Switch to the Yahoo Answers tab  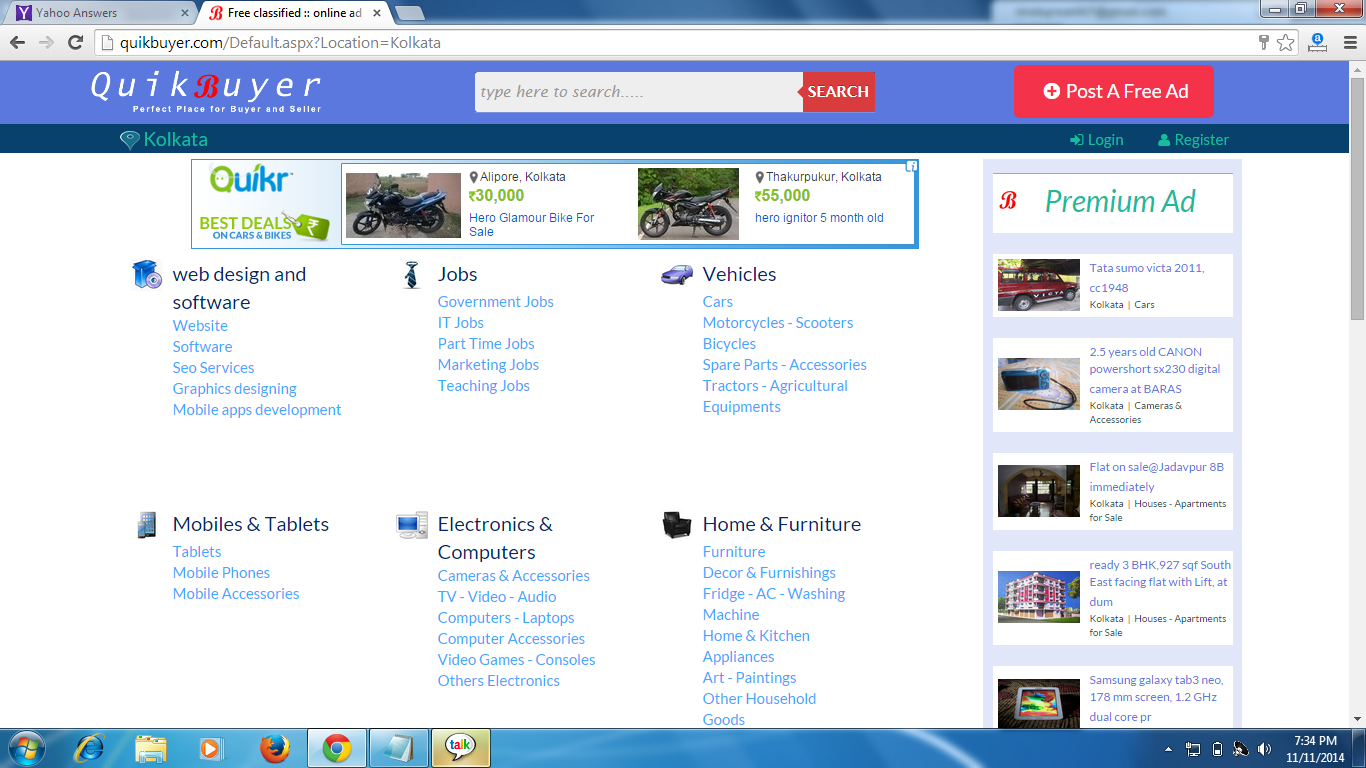point(98,13)
